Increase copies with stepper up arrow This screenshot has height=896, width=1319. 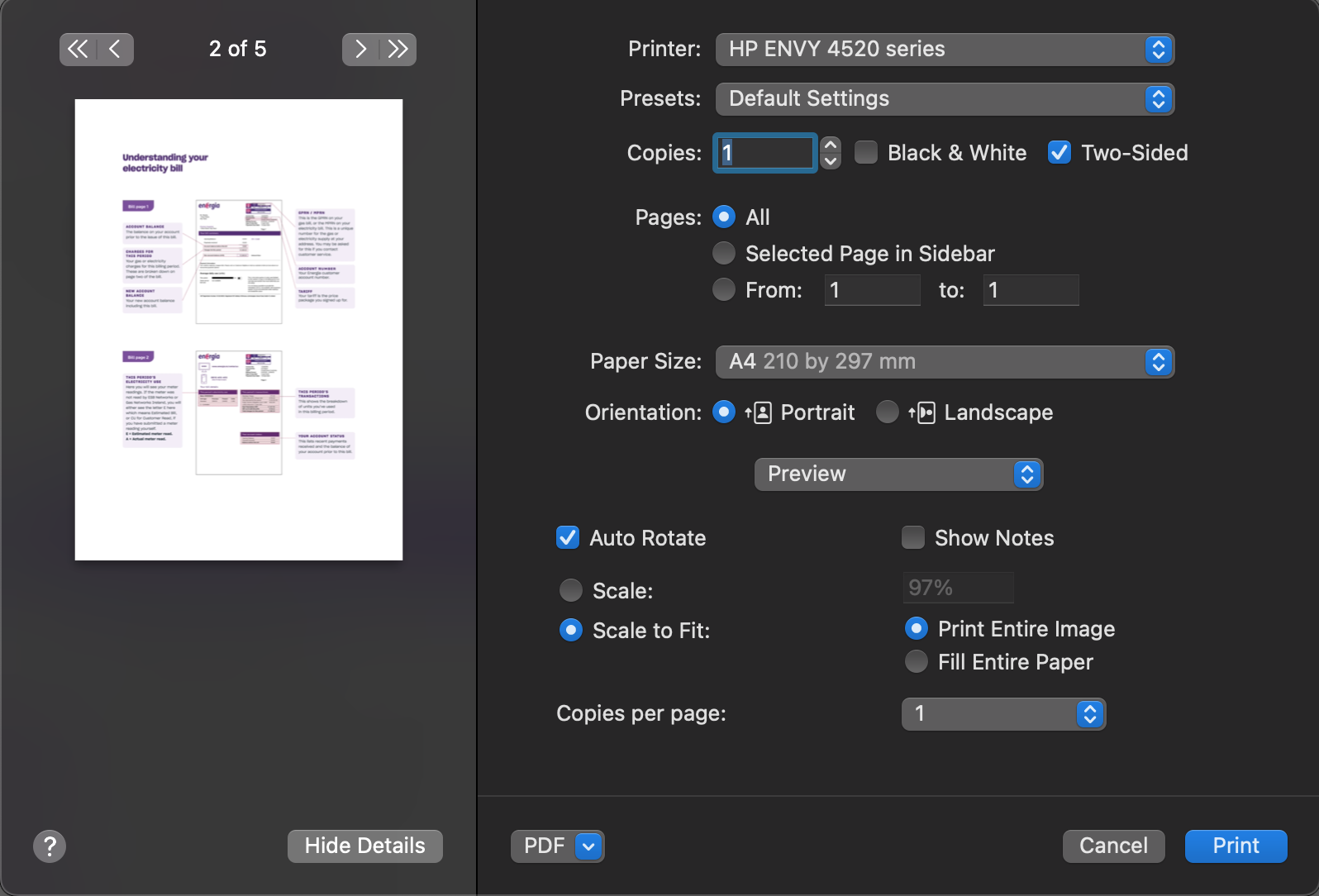(x=831, y=145)
